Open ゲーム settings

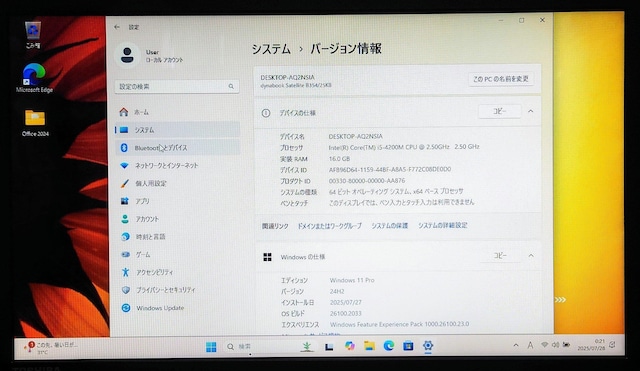click(177, 254)
